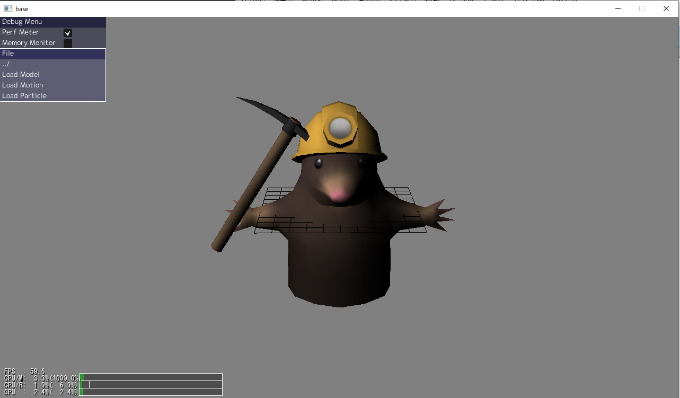Click the Perf Meter label row
The height and width of the screenshot is (398, 680).
(53, 33)
